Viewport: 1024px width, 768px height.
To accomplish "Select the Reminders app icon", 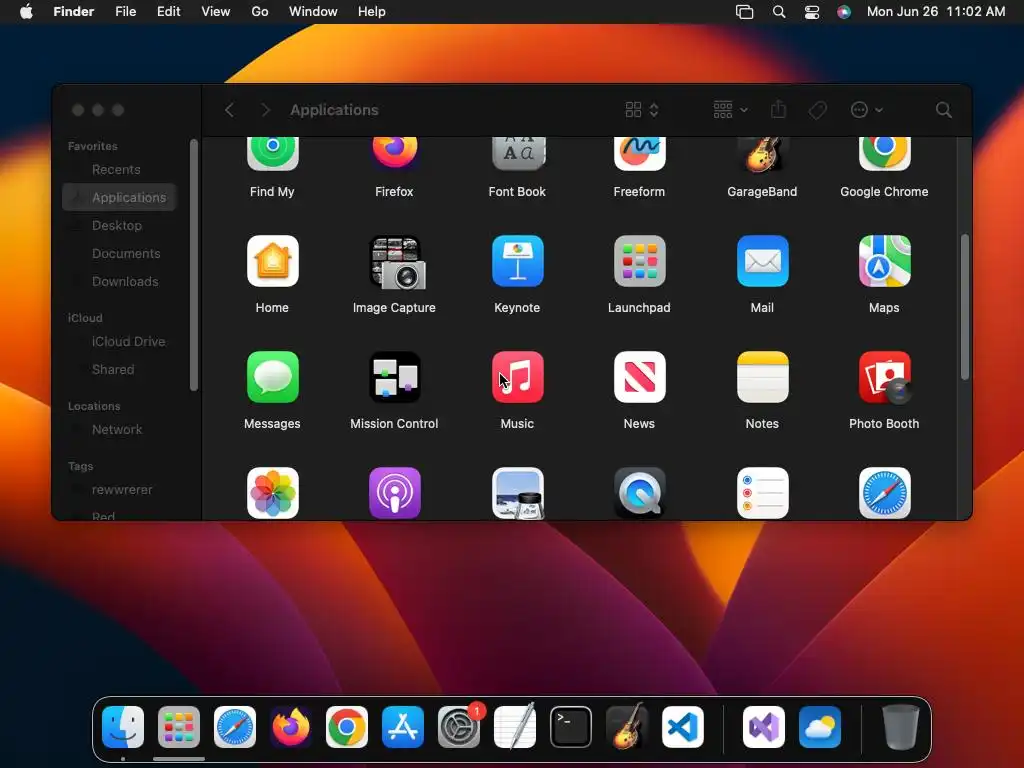I will click(x=762, y=493).
